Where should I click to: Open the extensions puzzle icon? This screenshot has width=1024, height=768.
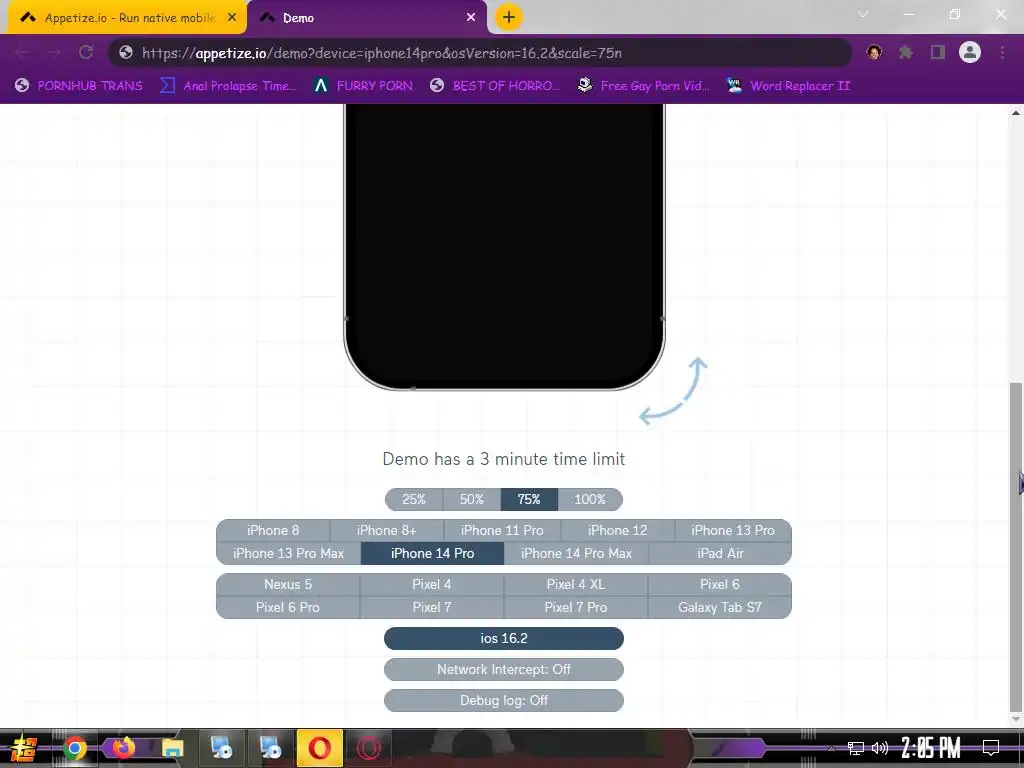[906, 52]
